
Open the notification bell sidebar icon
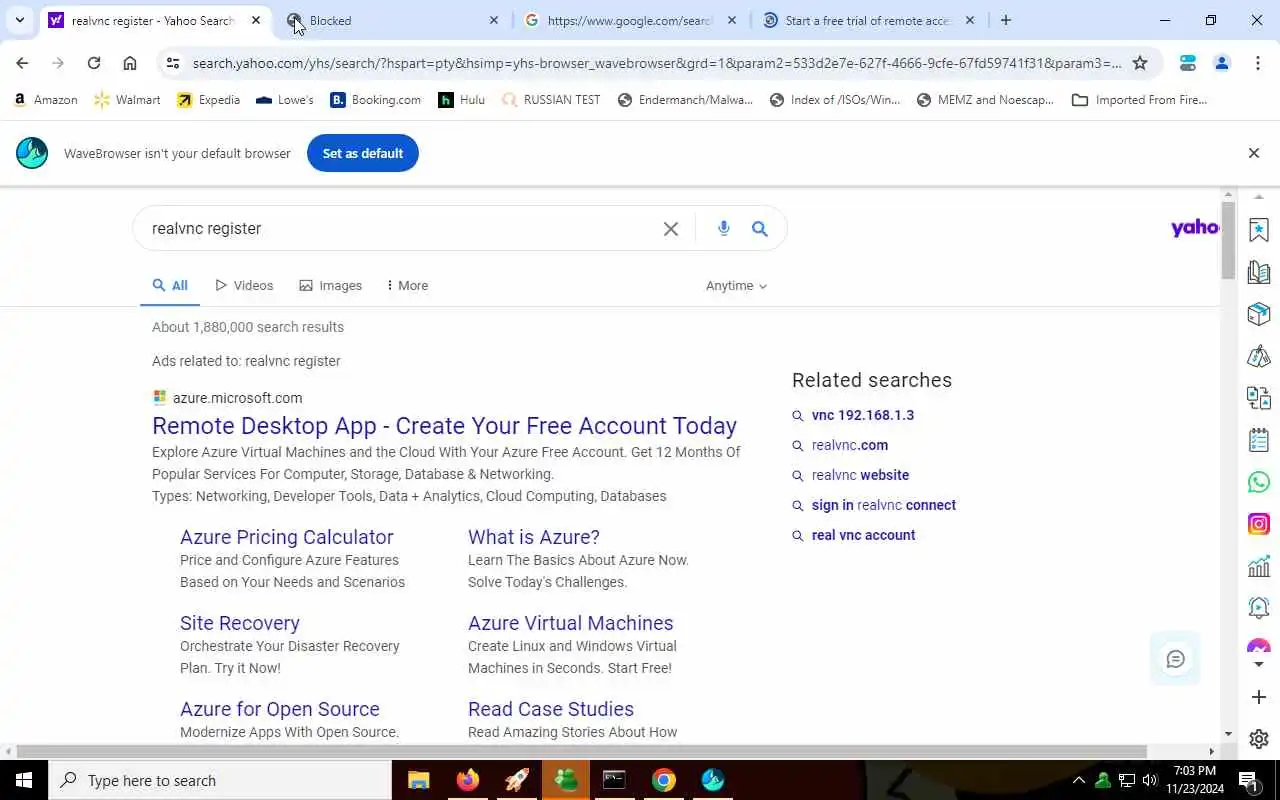[1259, 608]
